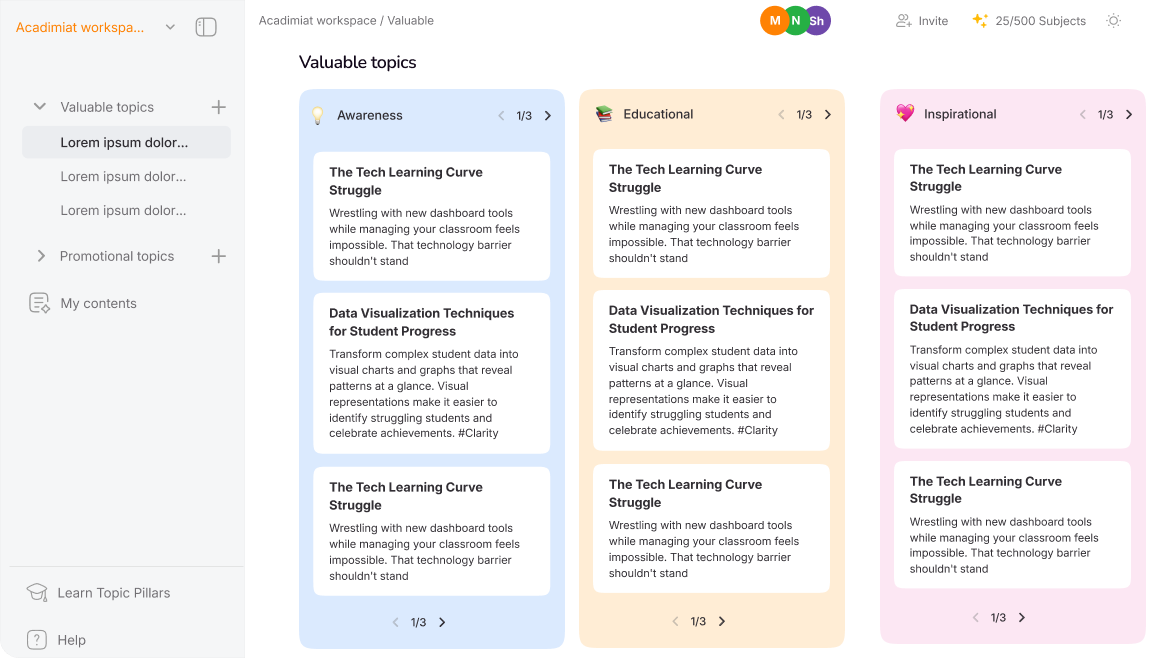Image resolution: width=1175 pixels, height=658 pixels.
Task: Collapse the Valuable topics tree section
Action: pos(40,107)
